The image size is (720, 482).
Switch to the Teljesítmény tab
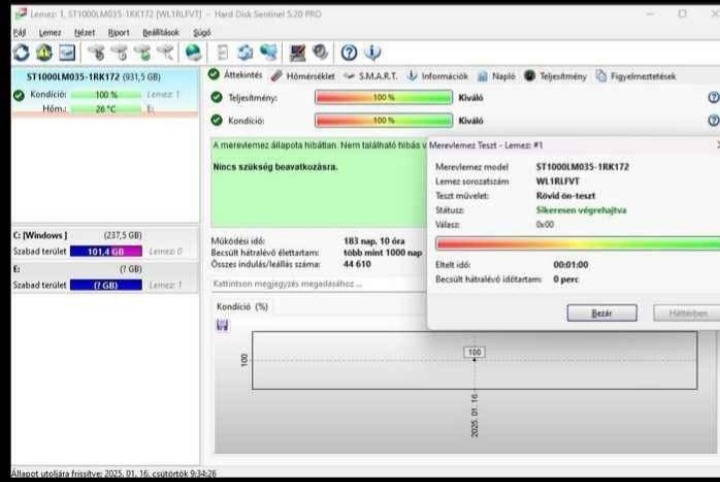(556, 76)
